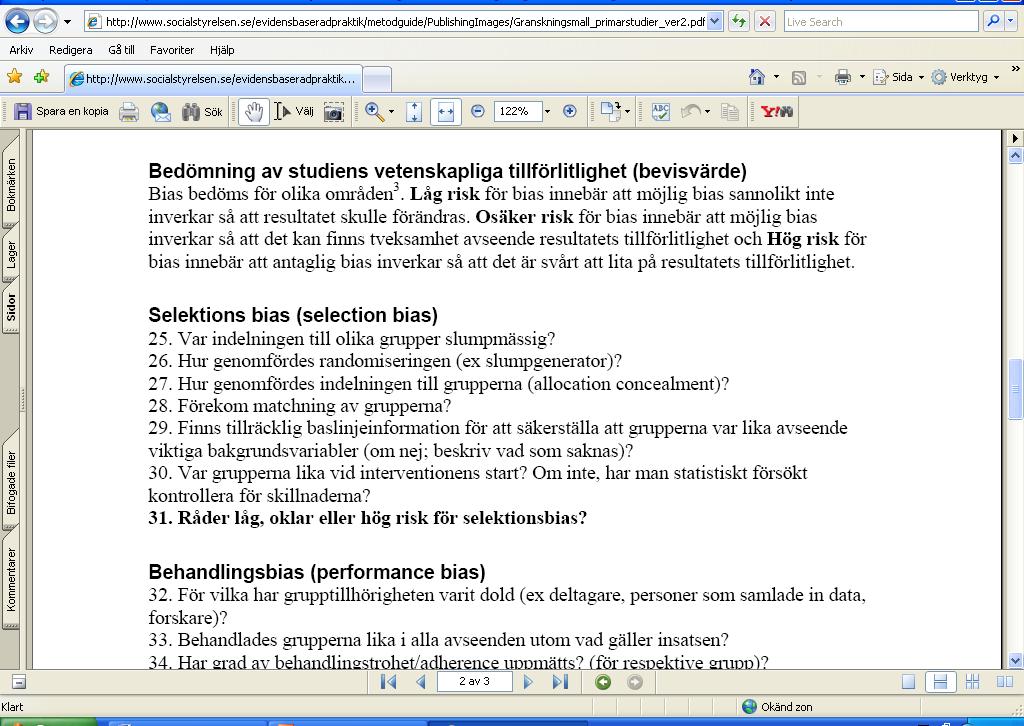
Task: Open the zoom tool dropdown arrow
Action: coord(391,112)
